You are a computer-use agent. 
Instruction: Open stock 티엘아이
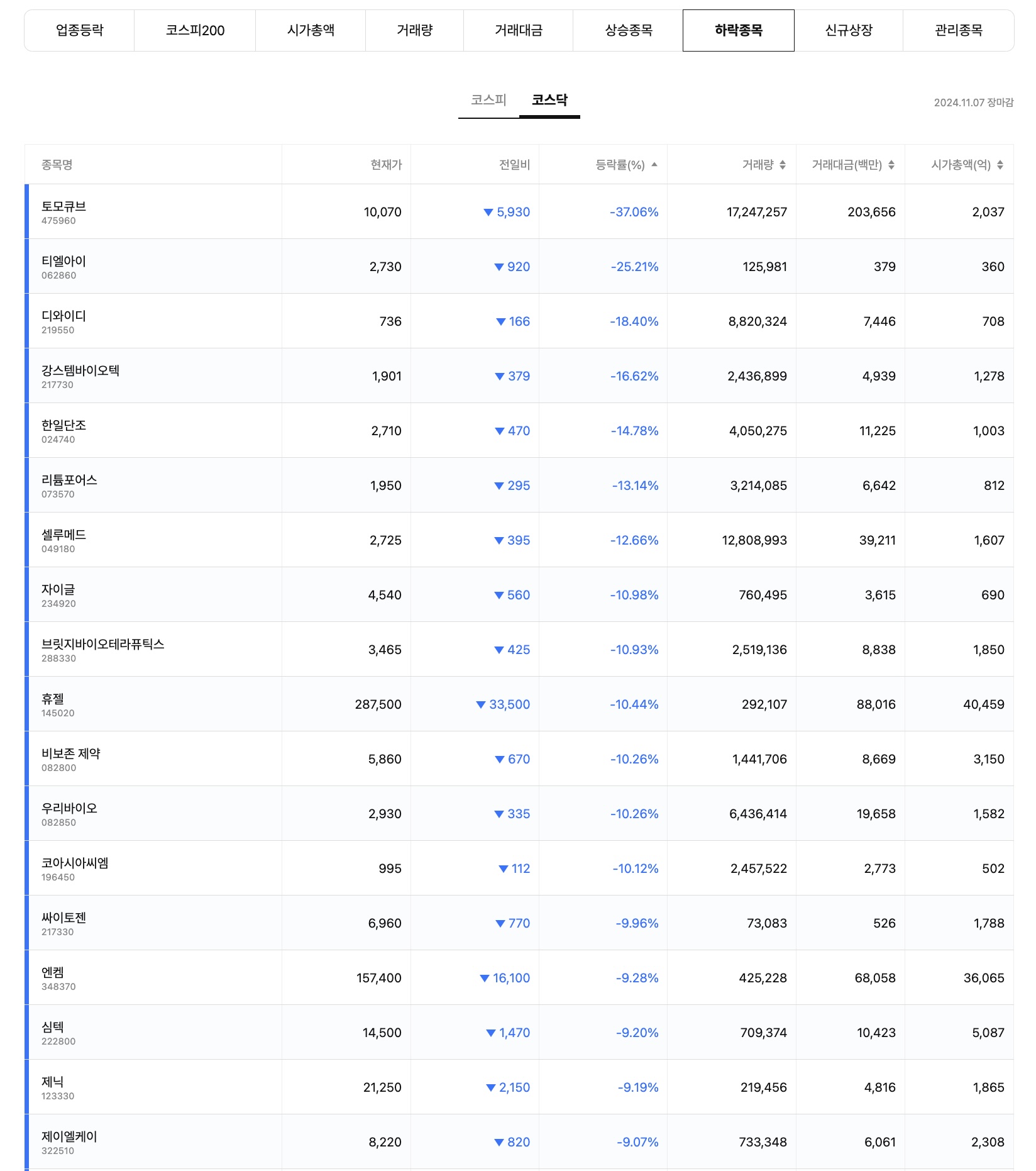point(63,261)
